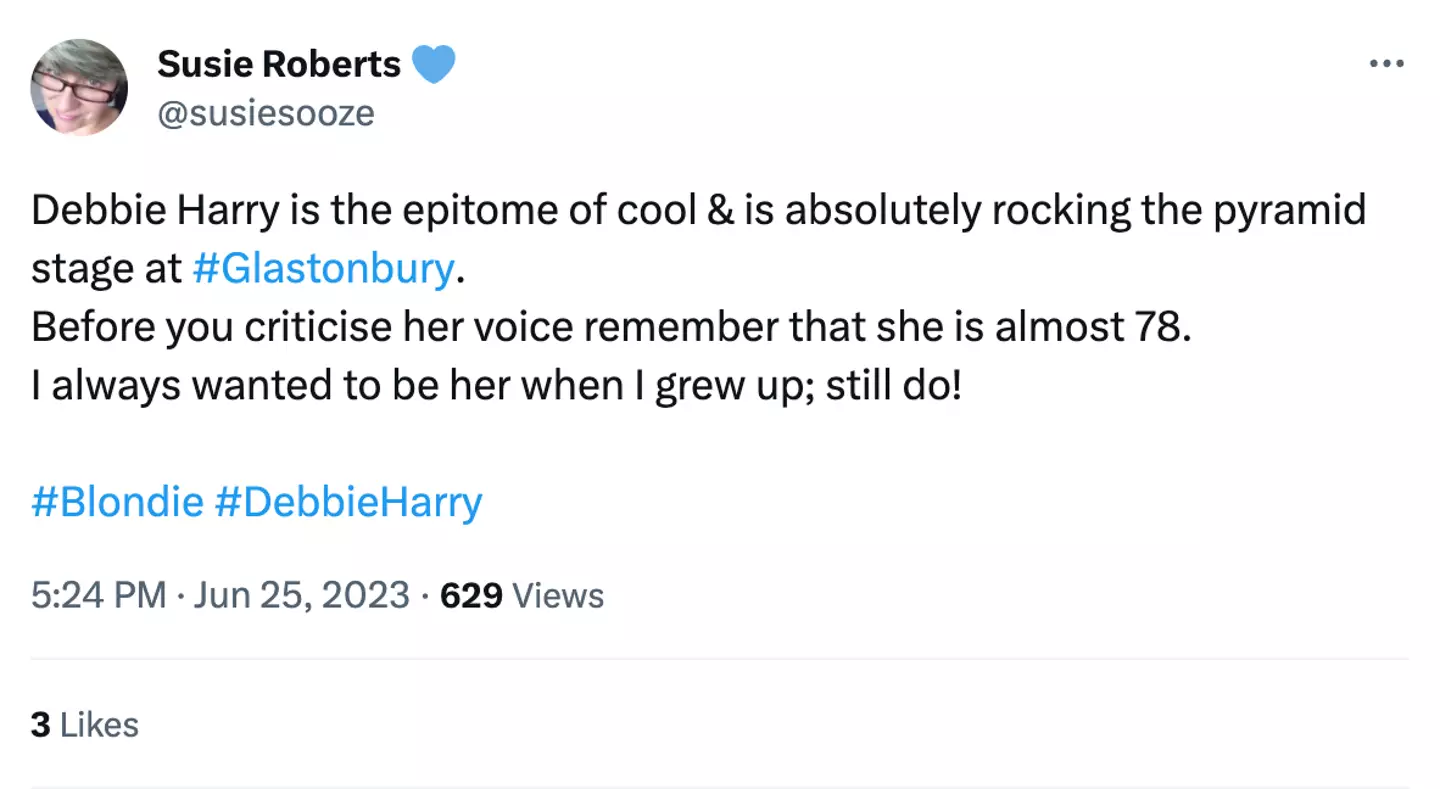Show who liked via Likes label
The image size is (1440, 789).
[x=99, y=725]
